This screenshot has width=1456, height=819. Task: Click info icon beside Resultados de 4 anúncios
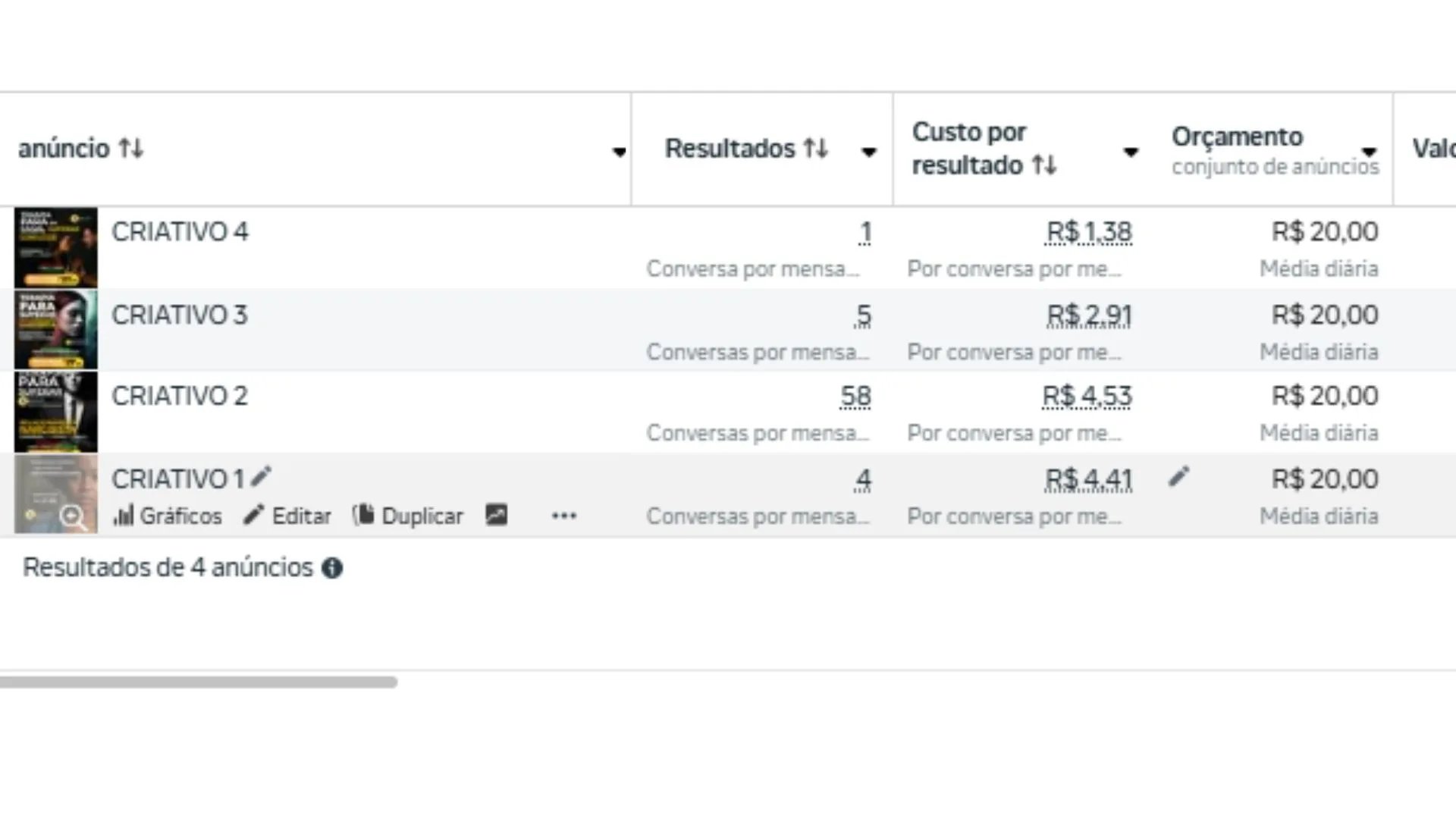[x=332, y=568]
